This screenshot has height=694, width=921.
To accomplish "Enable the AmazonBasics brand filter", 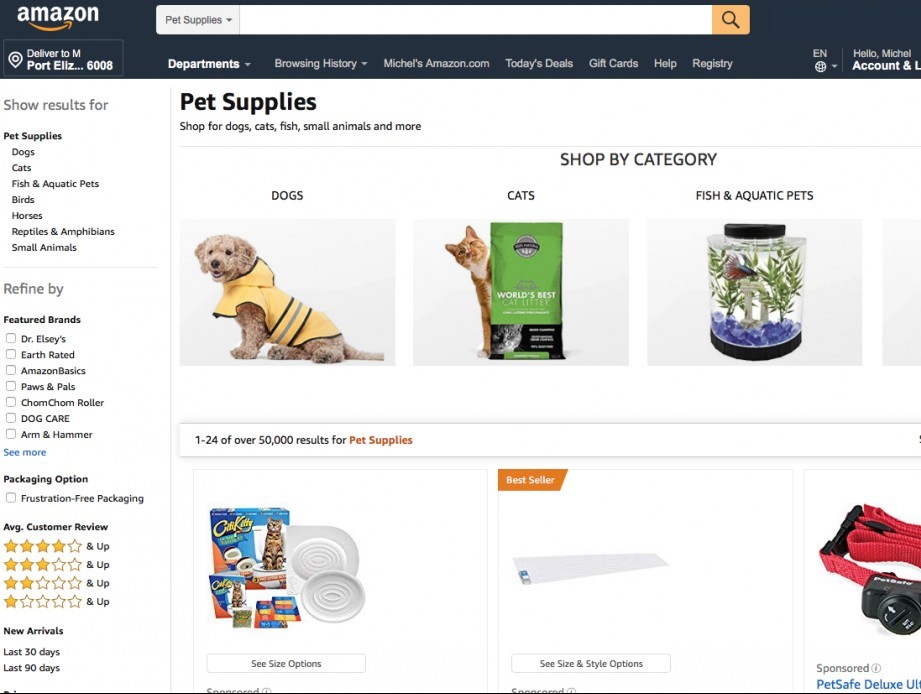I will pyautogui.click(x=11, y=370).
